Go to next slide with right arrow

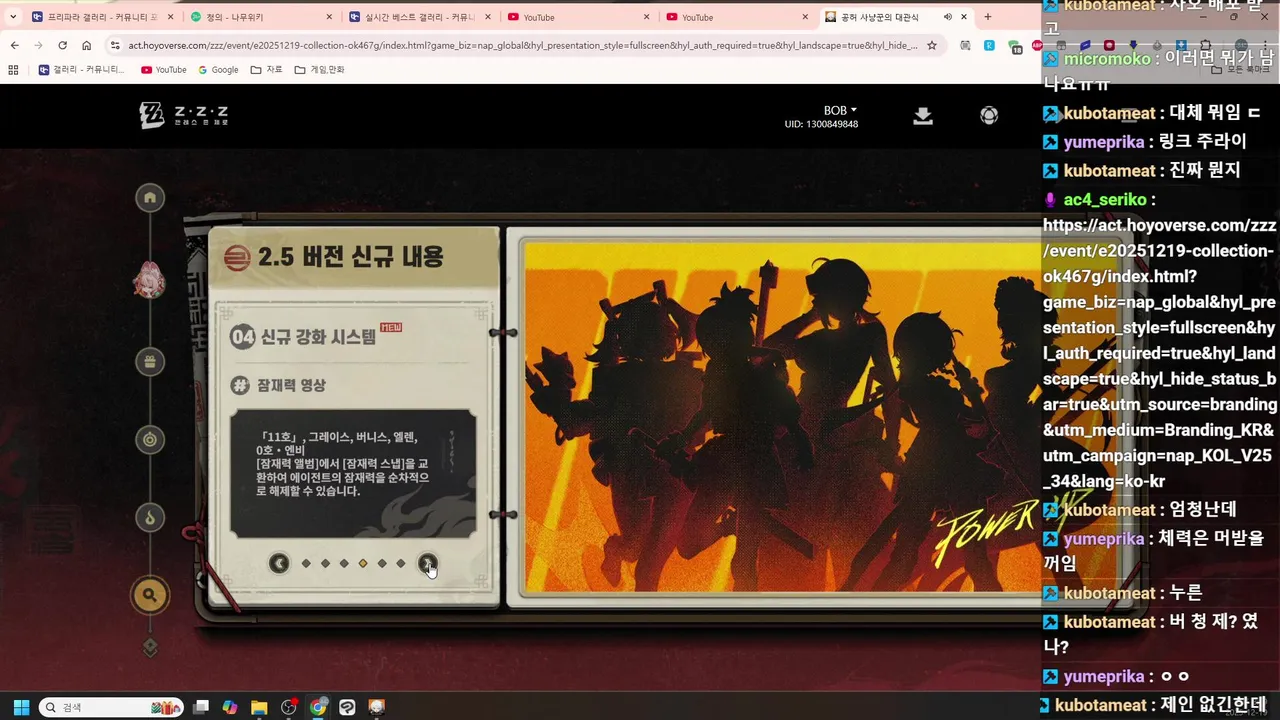pos(427,564)
